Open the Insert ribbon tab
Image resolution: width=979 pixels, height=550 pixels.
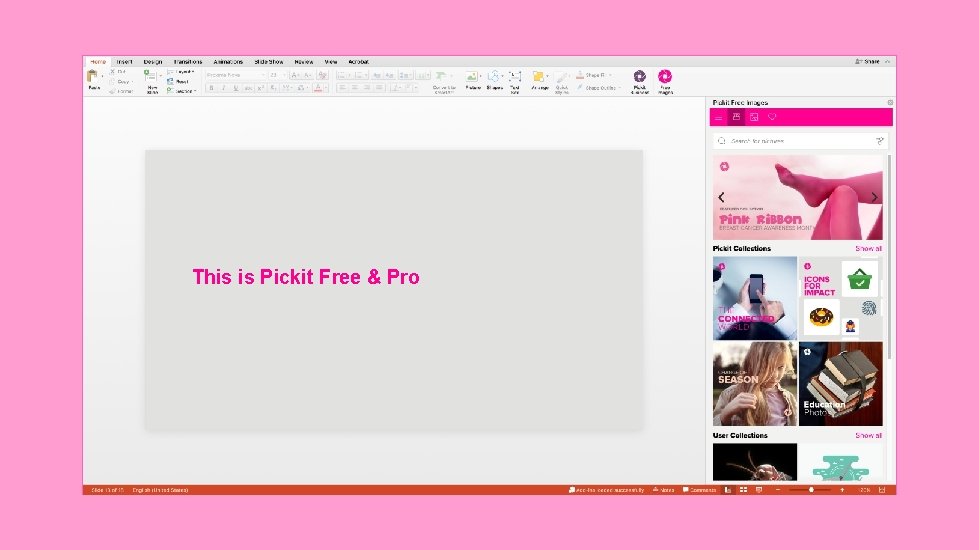[124, 62]
